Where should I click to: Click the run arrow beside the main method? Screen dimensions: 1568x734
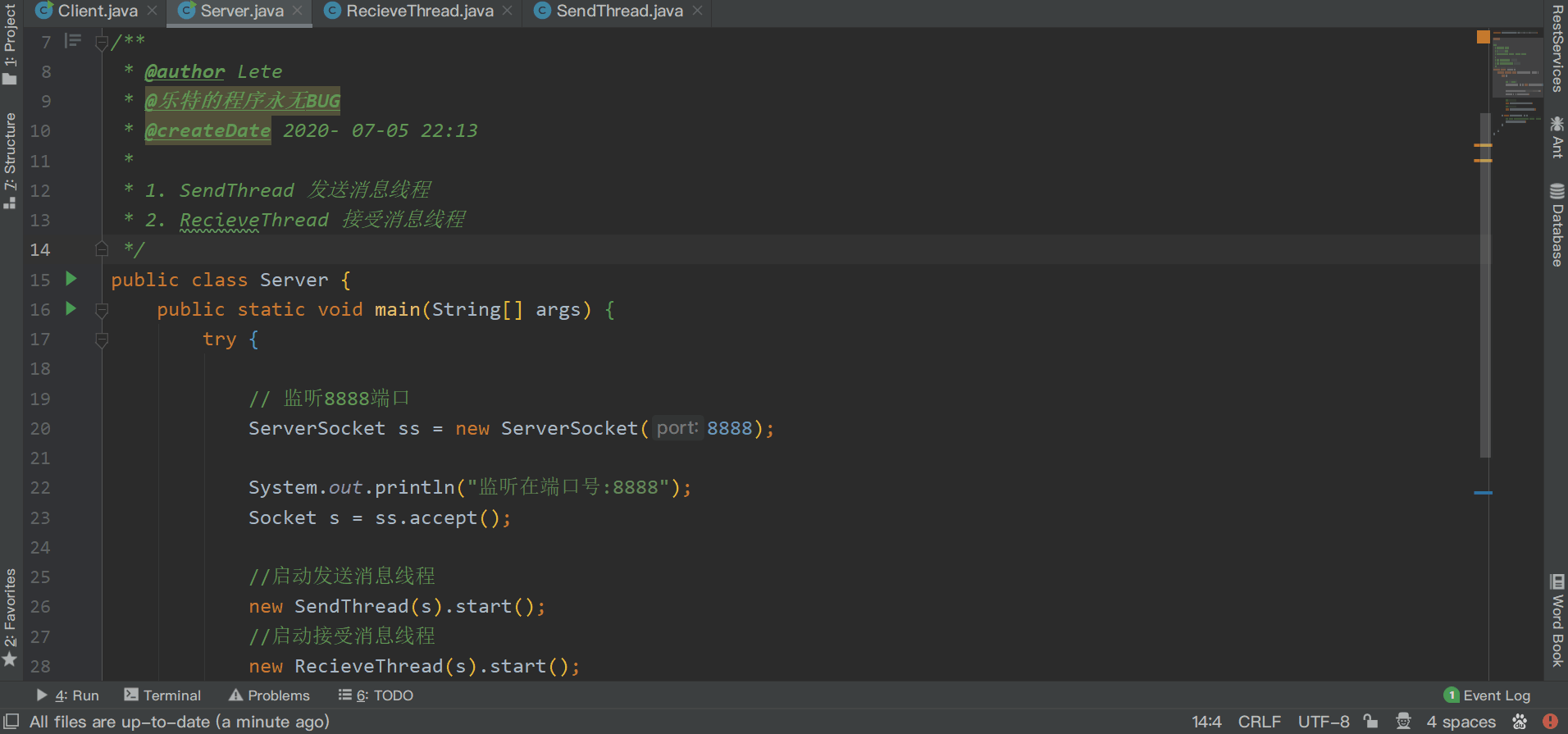click(71, 308)
